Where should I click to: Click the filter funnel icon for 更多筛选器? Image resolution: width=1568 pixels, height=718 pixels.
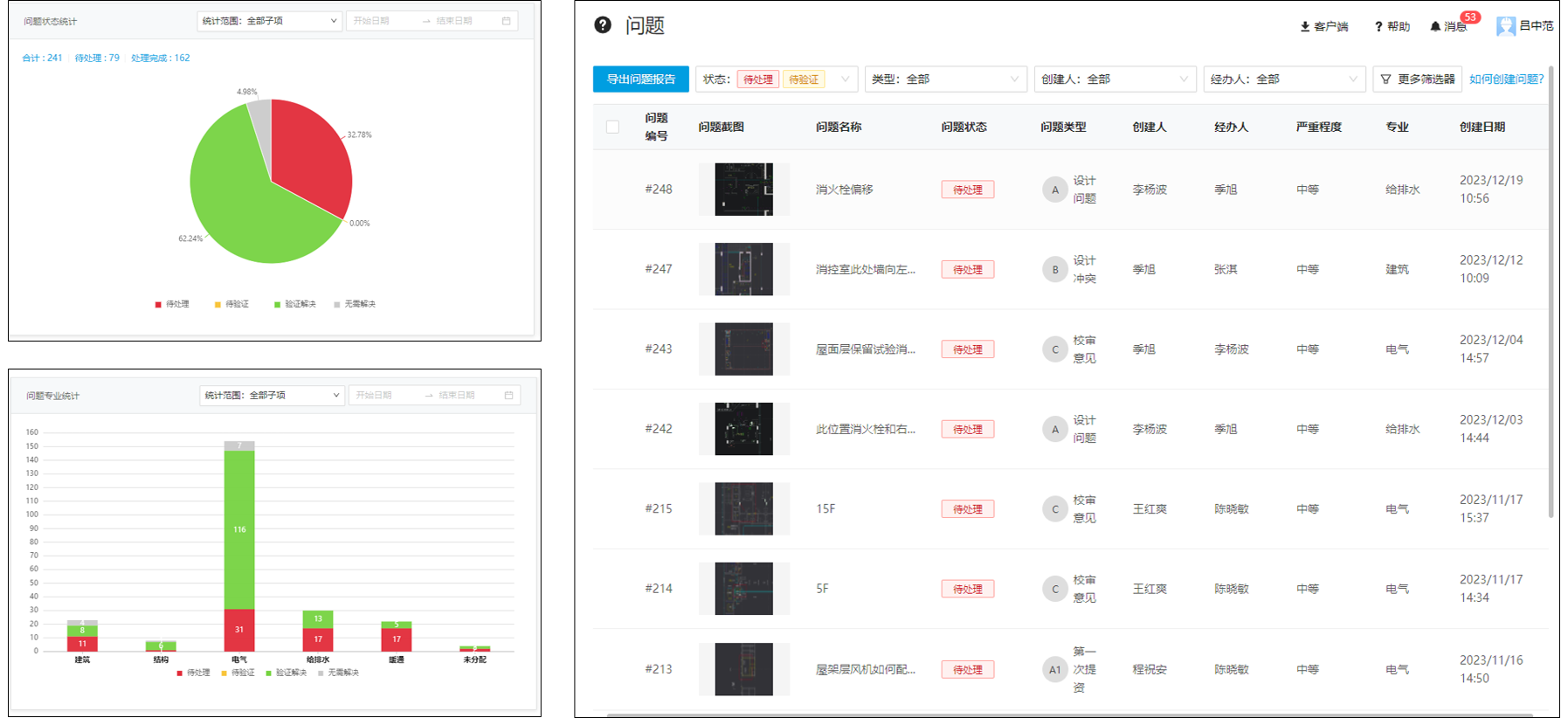coord(1385,79)
